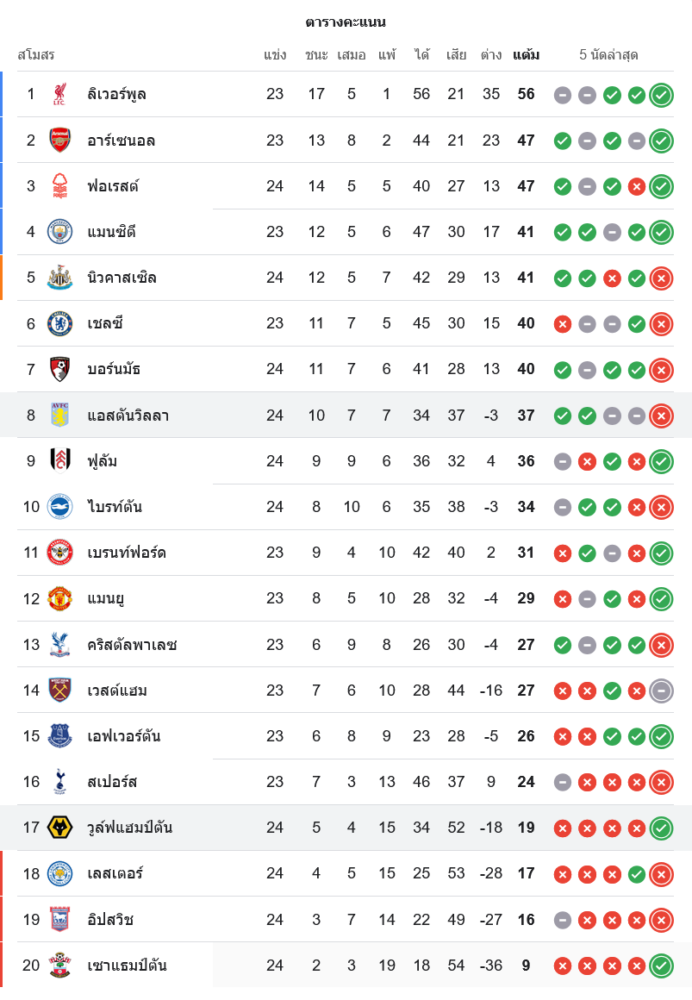This screenshot has height=1000, width=692.
Task: Click Liverpool's most recent win icon
Action: (661, 95)
